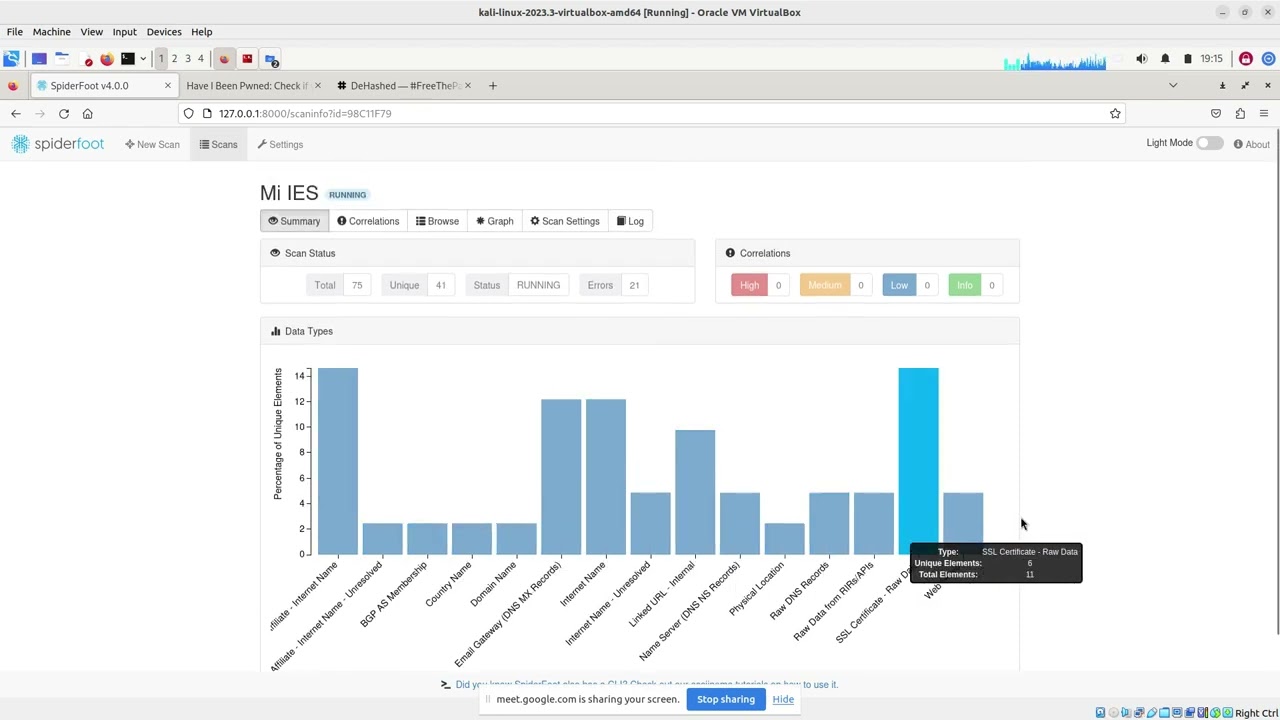Viewport: 1280px width, 720px height.
Task: Select the Summary tab
Action: click(294, 221)
